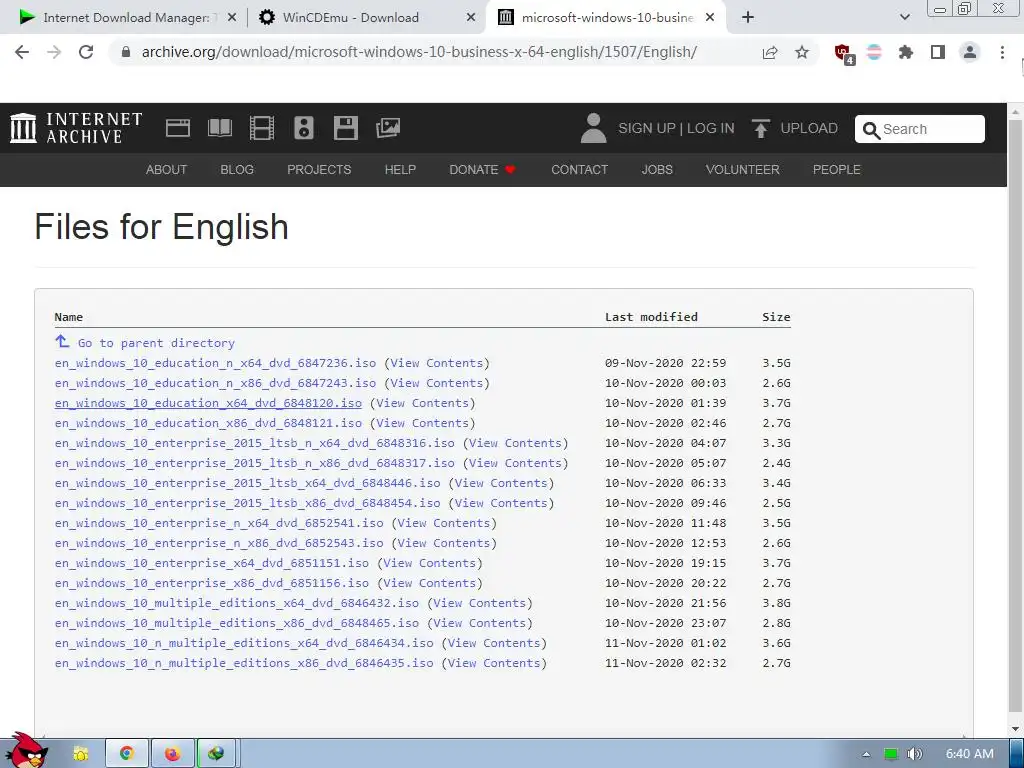Open the Texts book icon

point(219,128)
